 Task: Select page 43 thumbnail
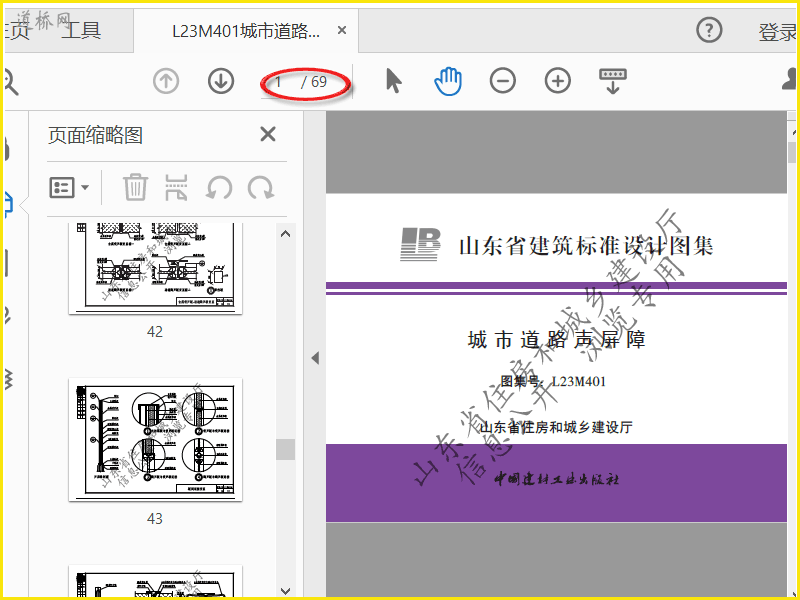[x=156, y=440]
